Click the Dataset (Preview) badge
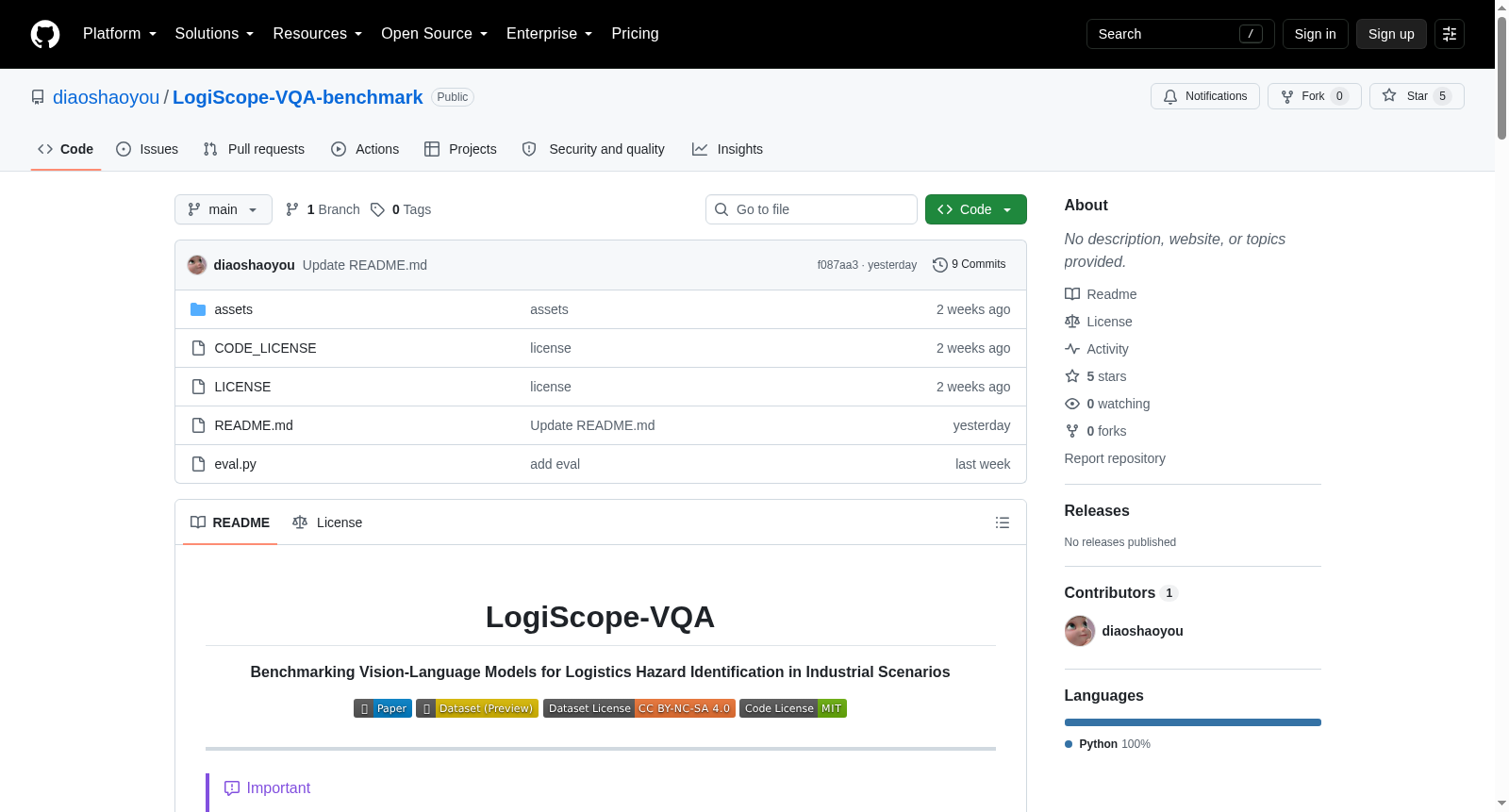Viewport: 1509px width, 812px height. (477, 708)
